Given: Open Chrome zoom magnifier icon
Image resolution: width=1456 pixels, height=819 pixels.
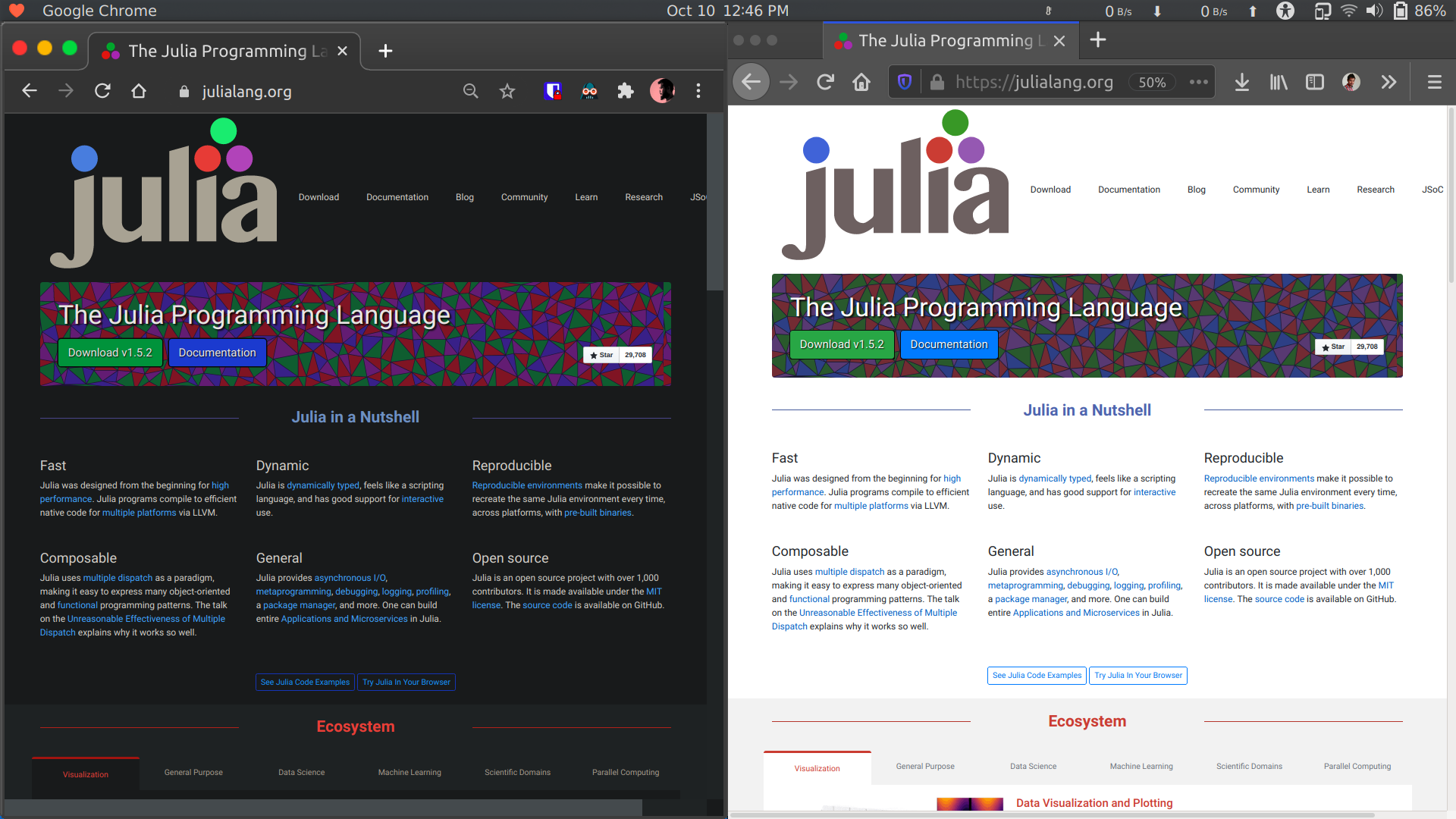Looking at the screenshot, I should point(471,91).
